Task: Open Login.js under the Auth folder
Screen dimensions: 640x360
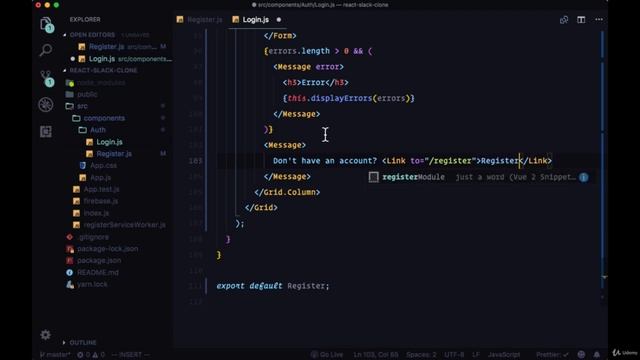Action: (x=109, y=142)
